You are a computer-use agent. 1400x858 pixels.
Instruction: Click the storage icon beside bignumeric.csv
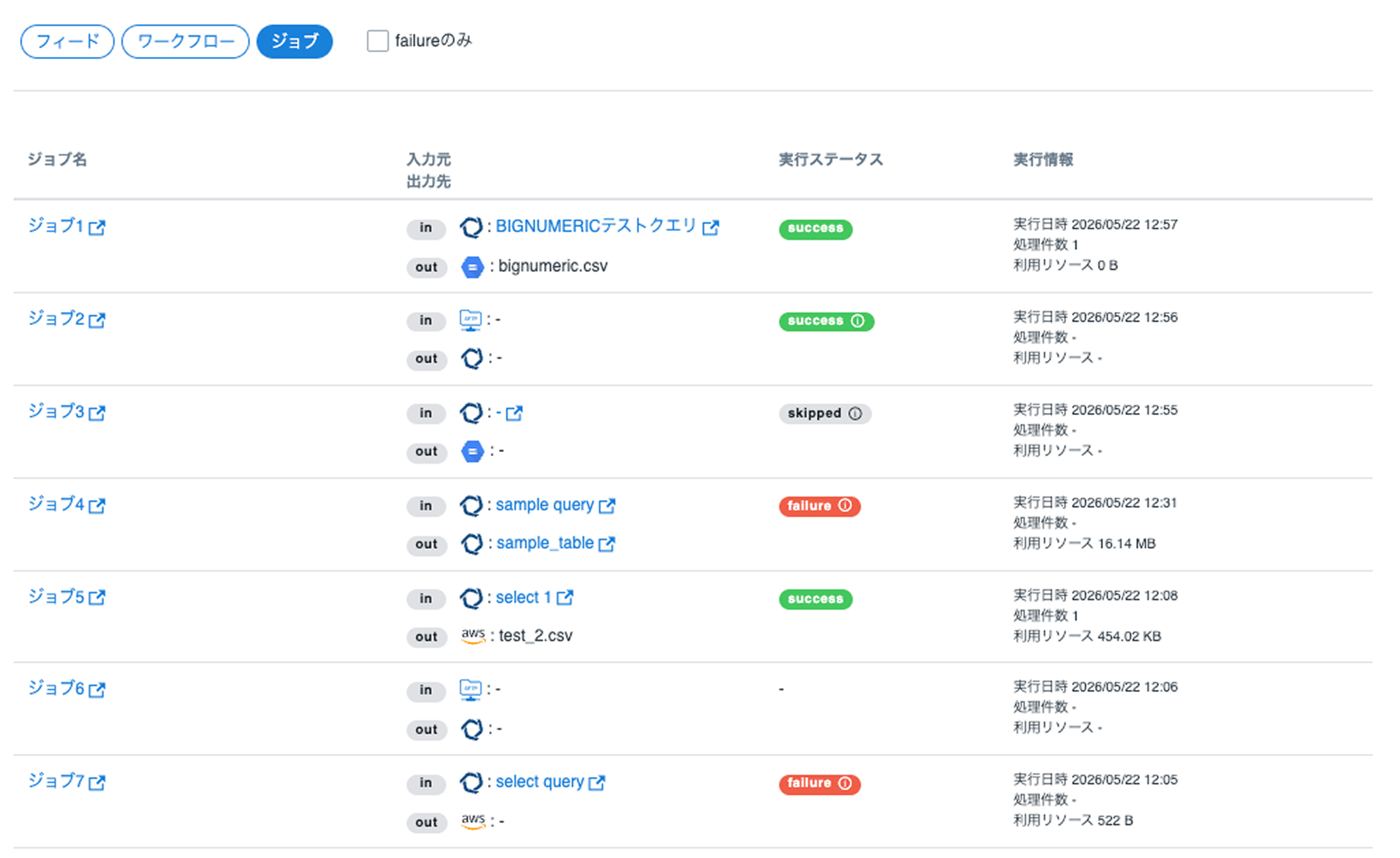[472, 267]
